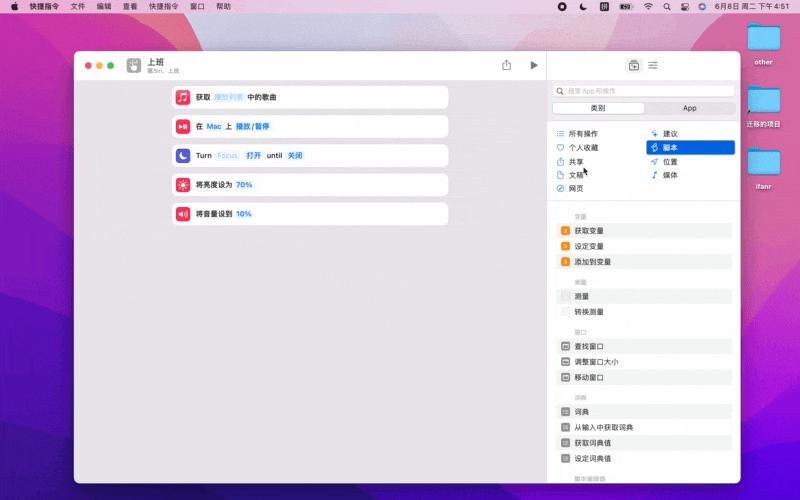Click the music note icon on the first action
The image size is (800, 500).
click(183, 97)
